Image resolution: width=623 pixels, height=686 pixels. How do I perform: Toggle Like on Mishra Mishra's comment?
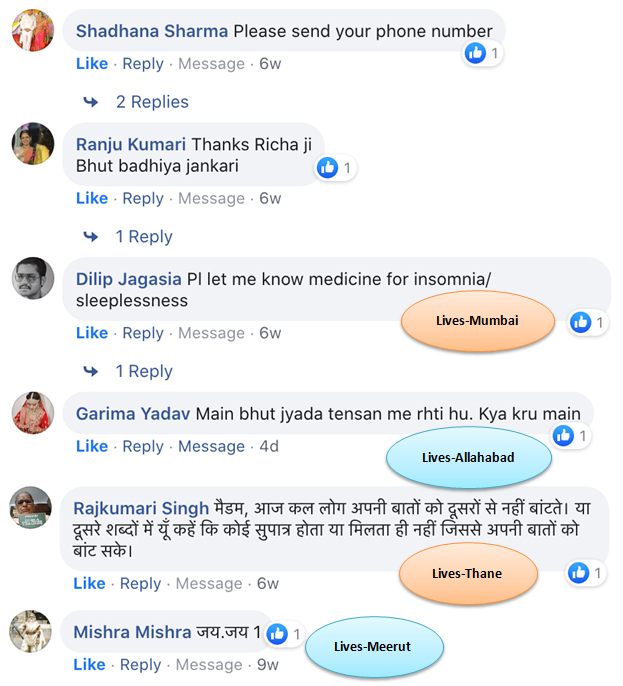click(x=89, y=665)
